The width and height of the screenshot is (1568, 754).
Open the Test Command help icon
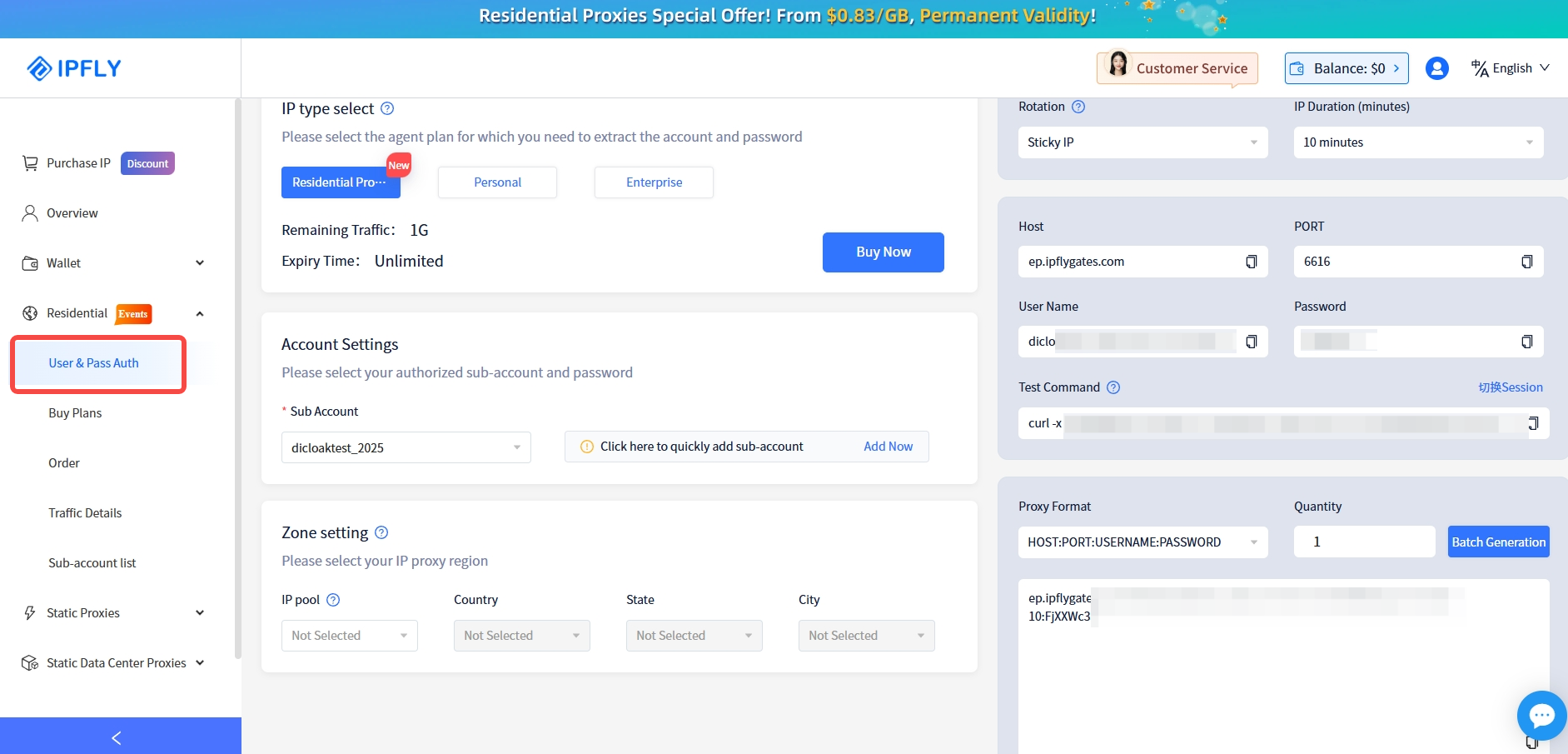pos(1113,387)
